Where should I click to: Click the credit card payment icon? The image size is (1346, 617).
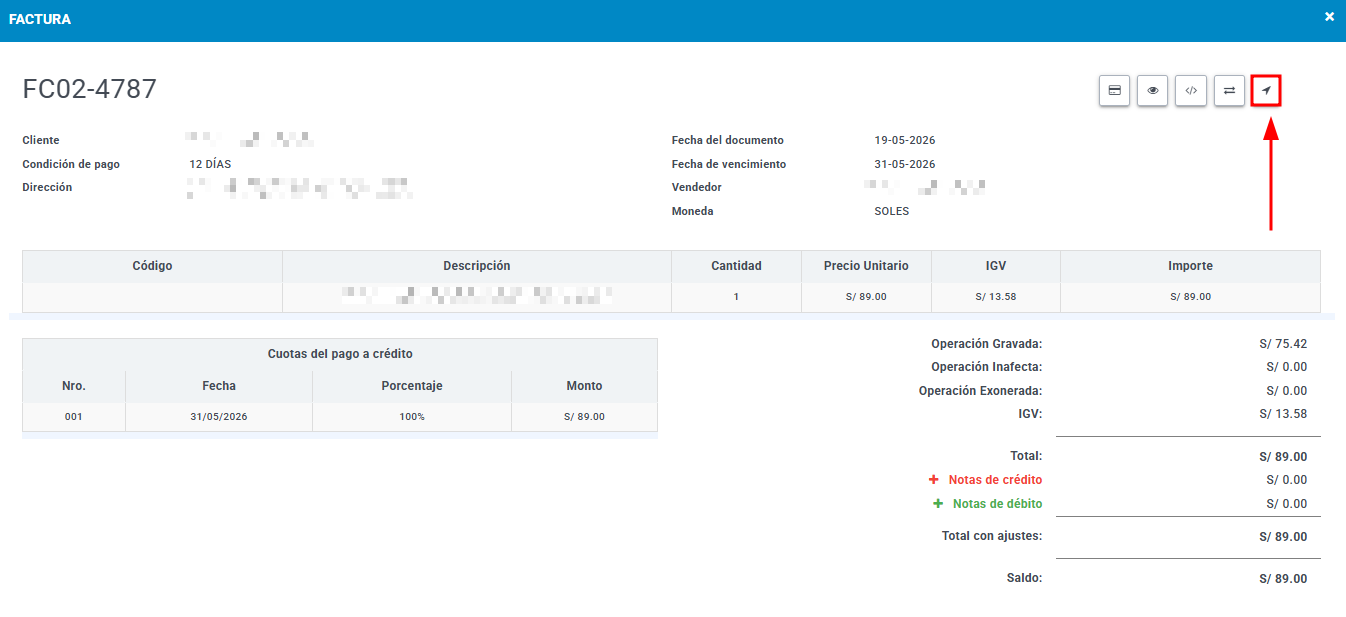pyautogui.click(x=1114, y=90)
